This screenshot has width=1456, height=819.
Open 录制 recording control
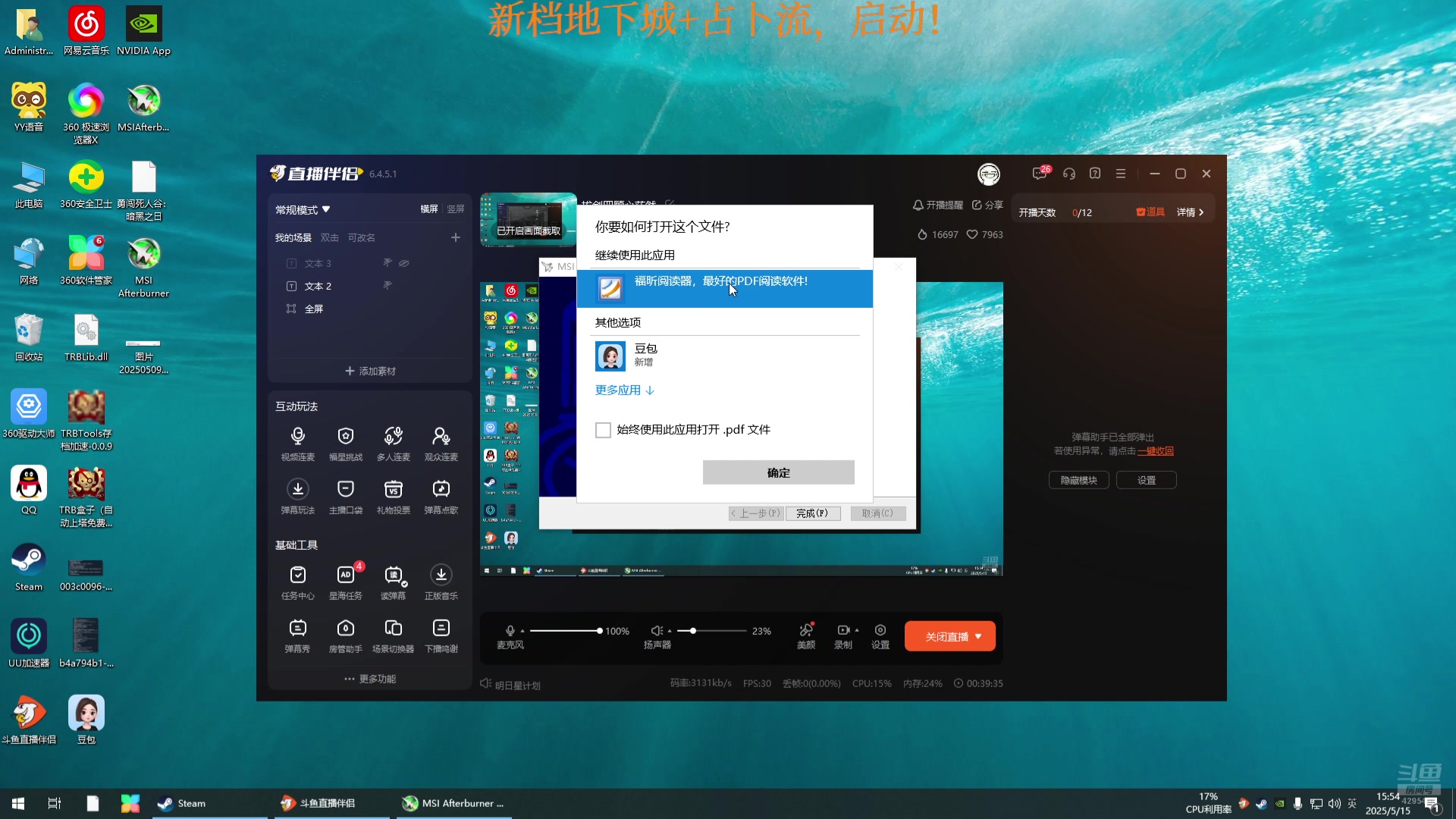[843, 631]
